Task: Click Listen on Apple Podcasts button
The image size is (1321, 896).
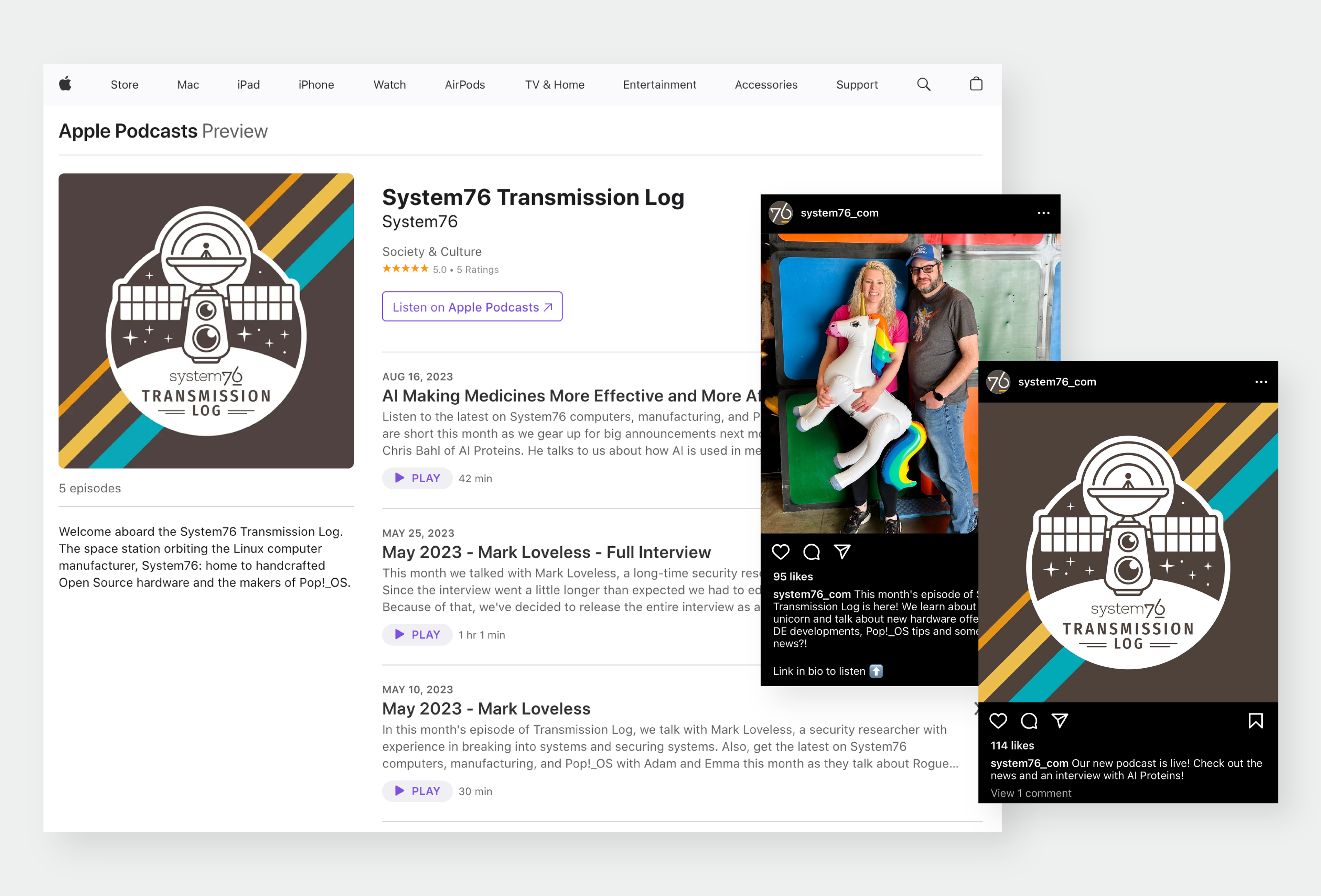Action: [x=472, y=307]
